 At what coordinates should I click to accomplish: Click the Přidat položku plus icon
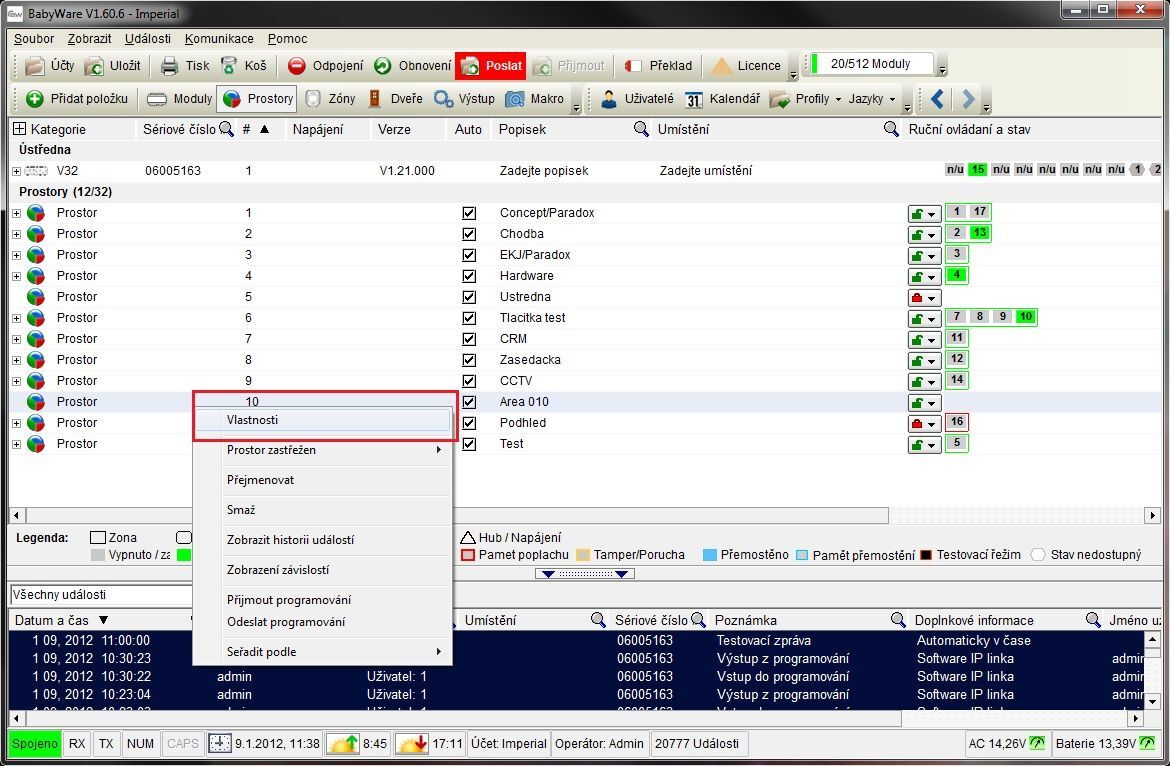point(35,99)
